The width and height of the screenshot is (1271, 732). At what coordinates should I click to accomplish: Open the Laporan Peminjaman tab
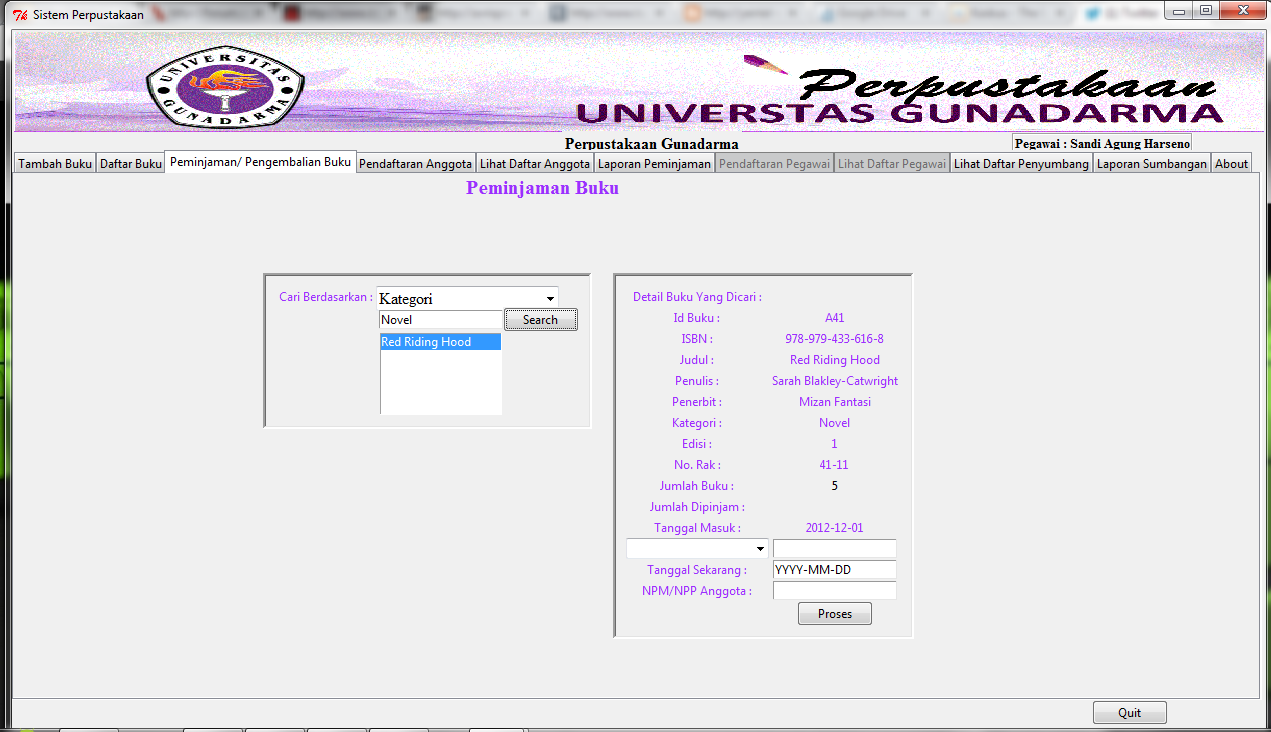click(654, 164)
